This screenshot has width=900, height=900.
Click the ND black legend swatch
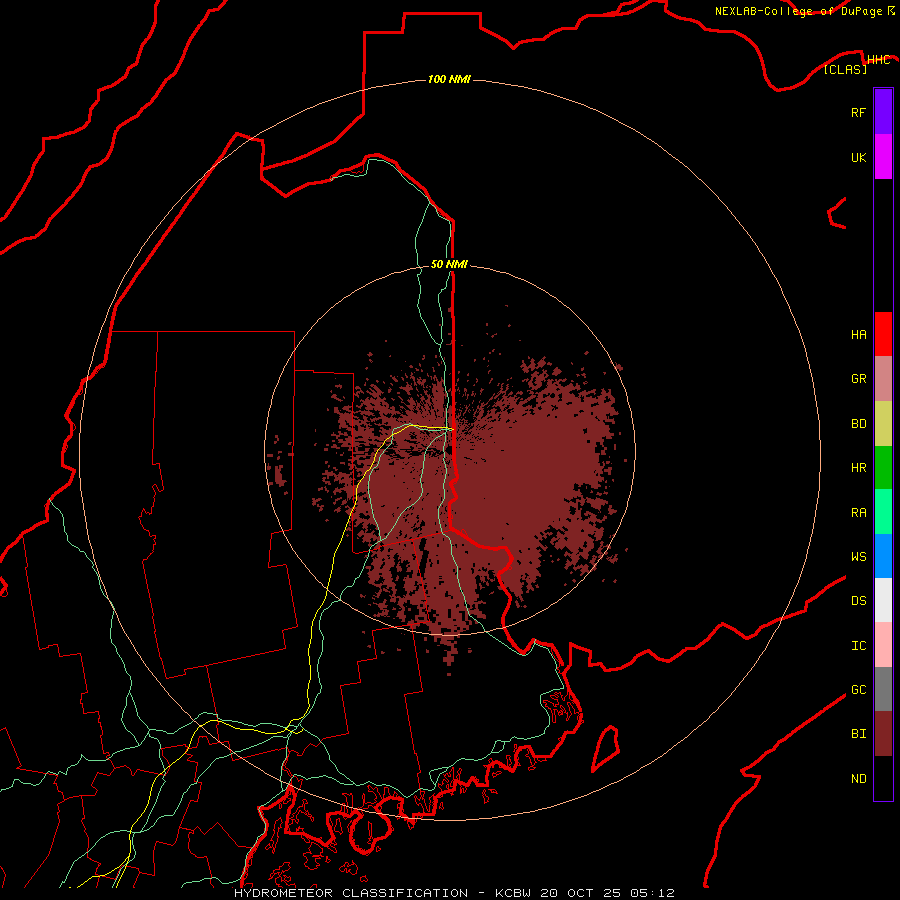[x=883, y=778]
